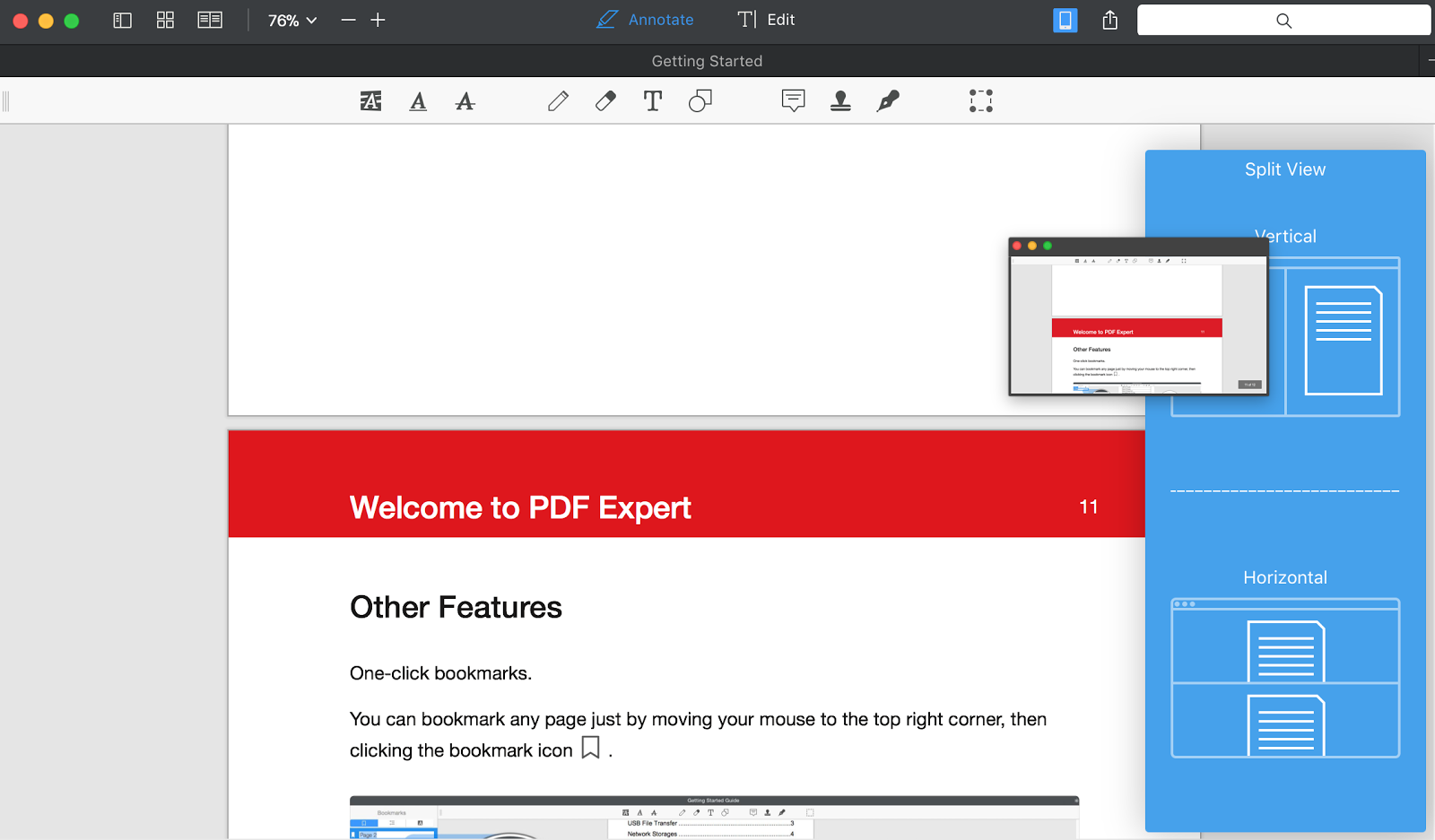Screen dimensions: 1435x840
Task: Toggle the two-page split view button
Action: click(210, 20)
